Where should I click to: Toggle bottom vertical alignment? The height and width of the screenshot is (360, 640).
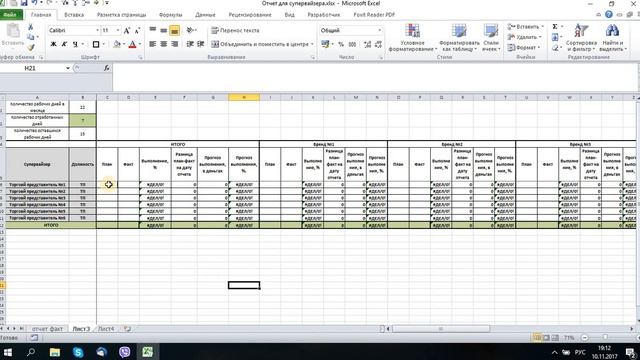174,30
